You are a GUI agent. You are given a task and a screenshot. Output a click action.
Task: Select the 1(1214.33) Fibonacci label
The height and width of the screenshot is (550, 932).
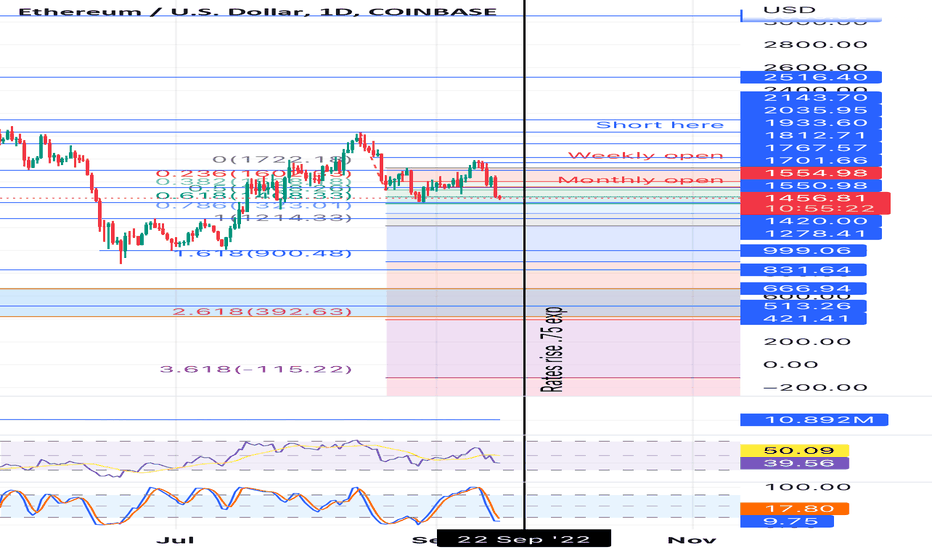pos(283,218)
